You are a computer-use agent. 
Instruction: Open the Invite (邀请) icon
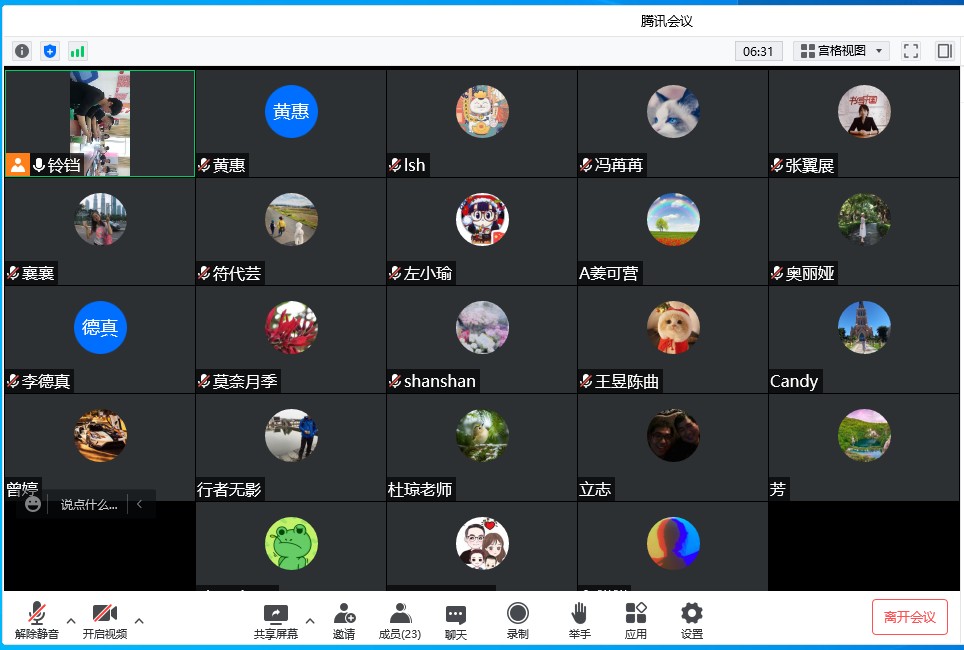tap(344, 620)
